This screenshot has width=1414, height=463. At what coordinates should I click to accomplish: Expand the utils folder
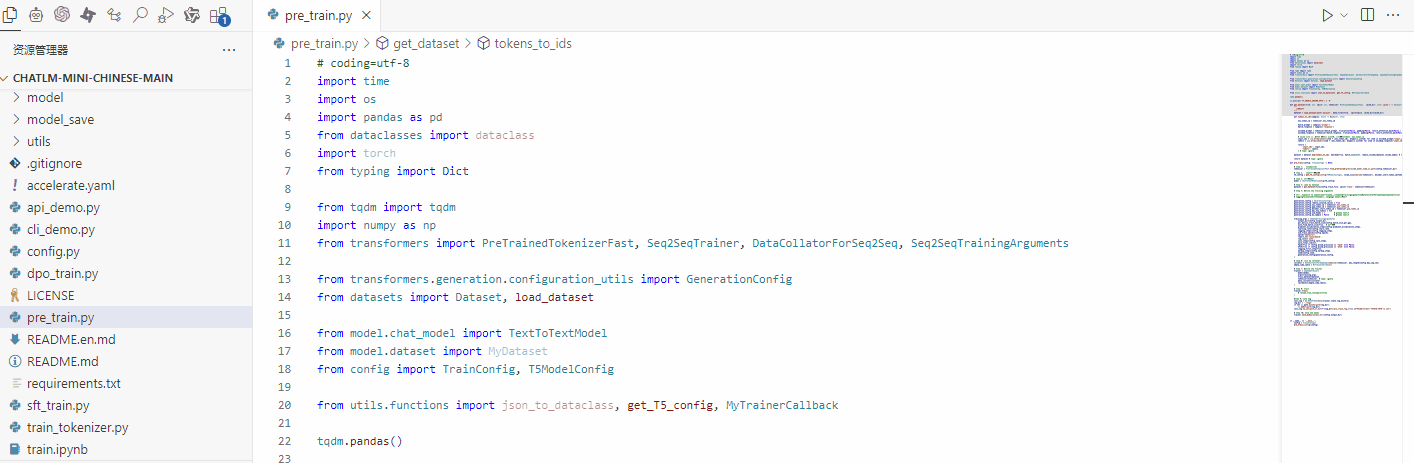(39, 141)
